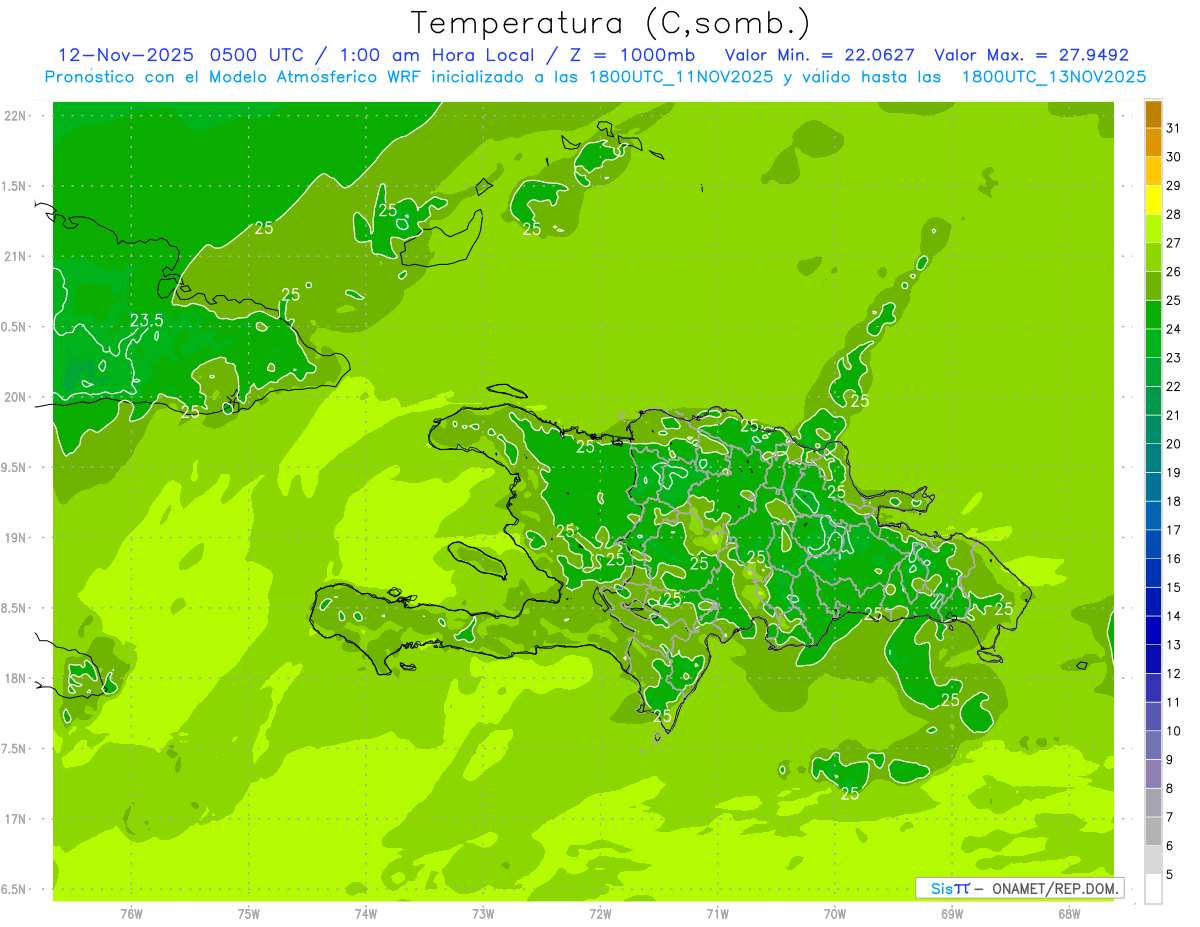Click the "Temperatura (C,somb.)" title
The image size is (1200, 927).
click(609, 22)
